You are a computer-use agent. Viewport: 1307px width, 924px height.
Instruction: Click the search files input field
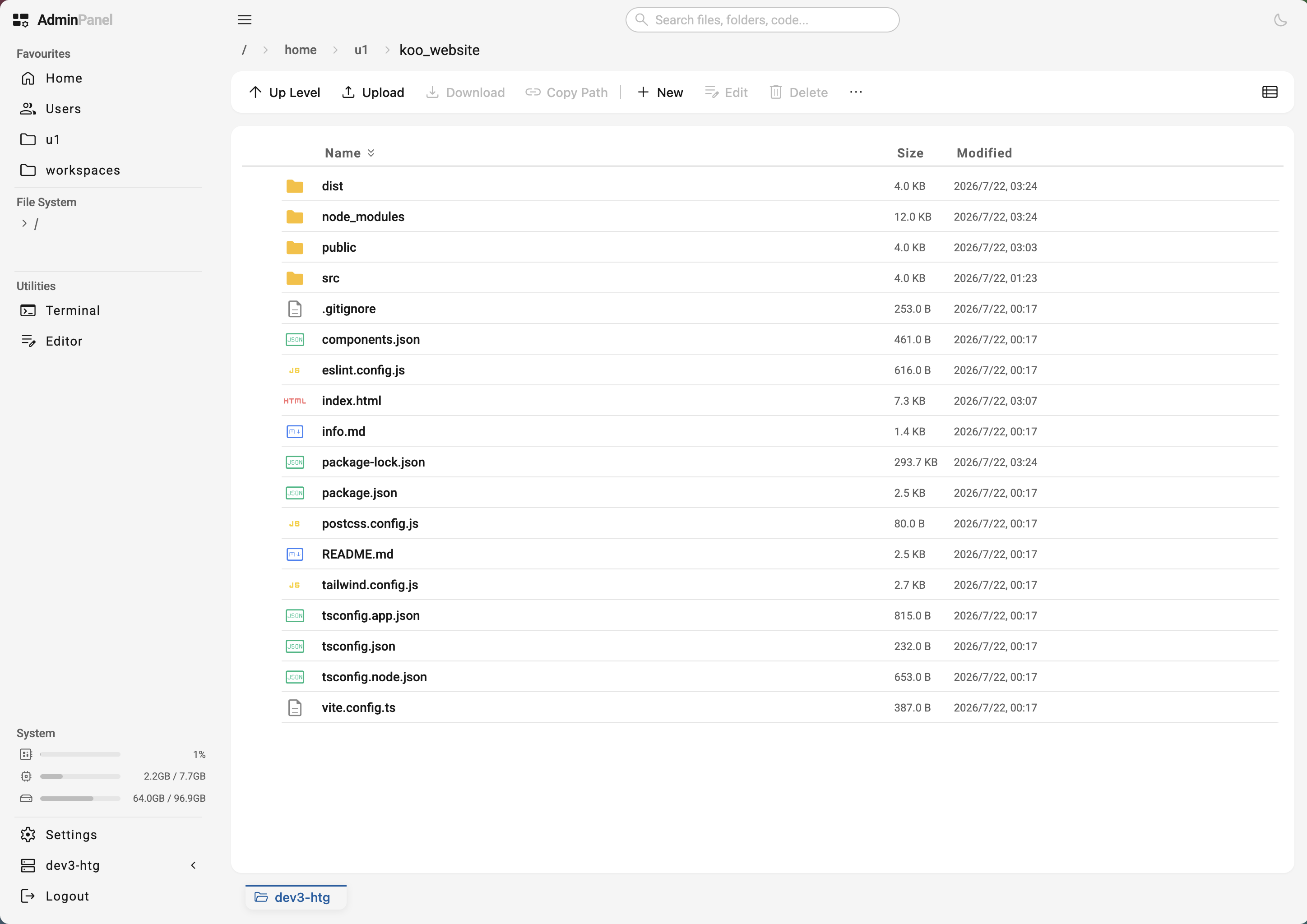click(762, 20)
